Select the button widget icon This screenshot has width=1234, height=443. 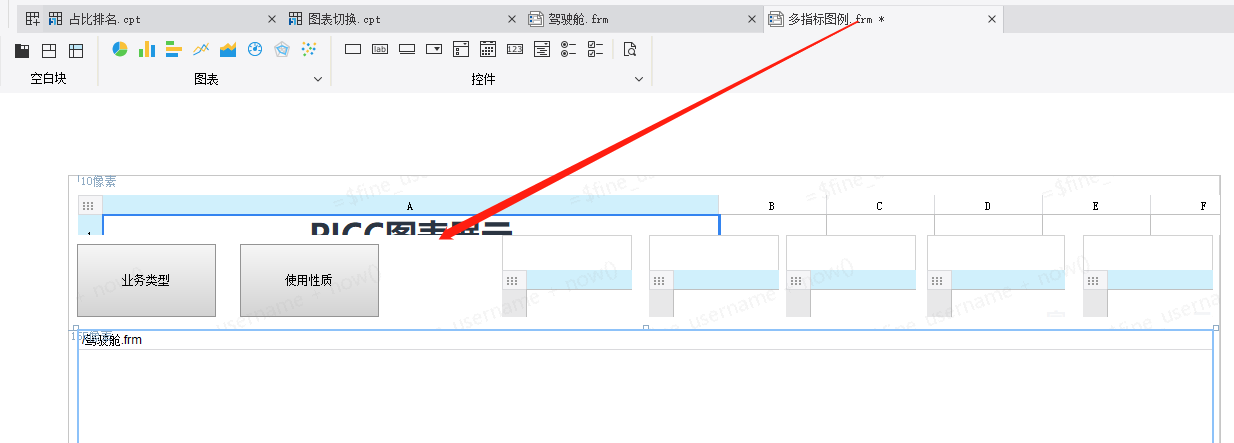(407, 49)
